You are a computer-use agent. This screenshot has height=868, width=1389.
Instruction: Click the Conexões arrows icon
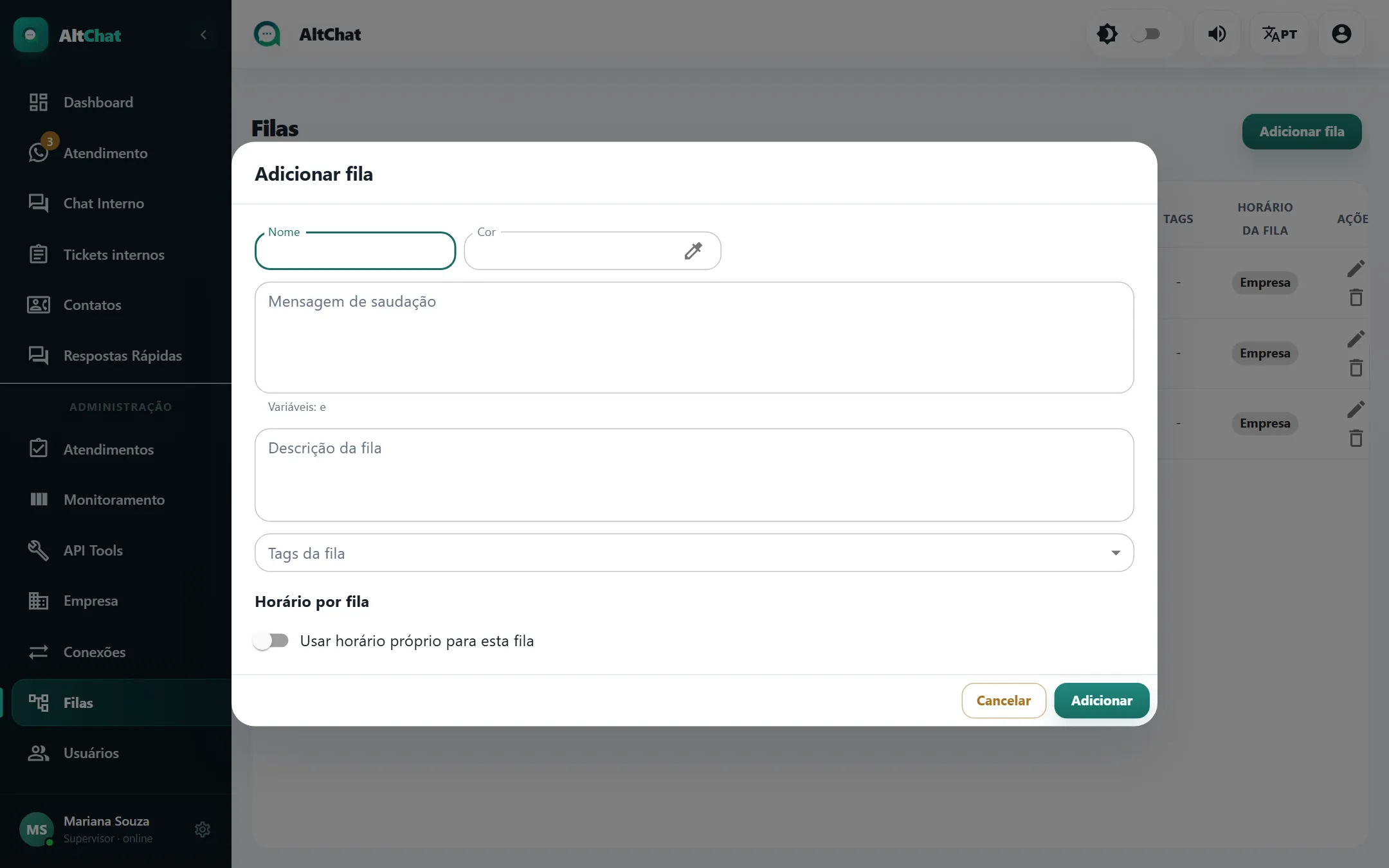click(x=39, y=652)
